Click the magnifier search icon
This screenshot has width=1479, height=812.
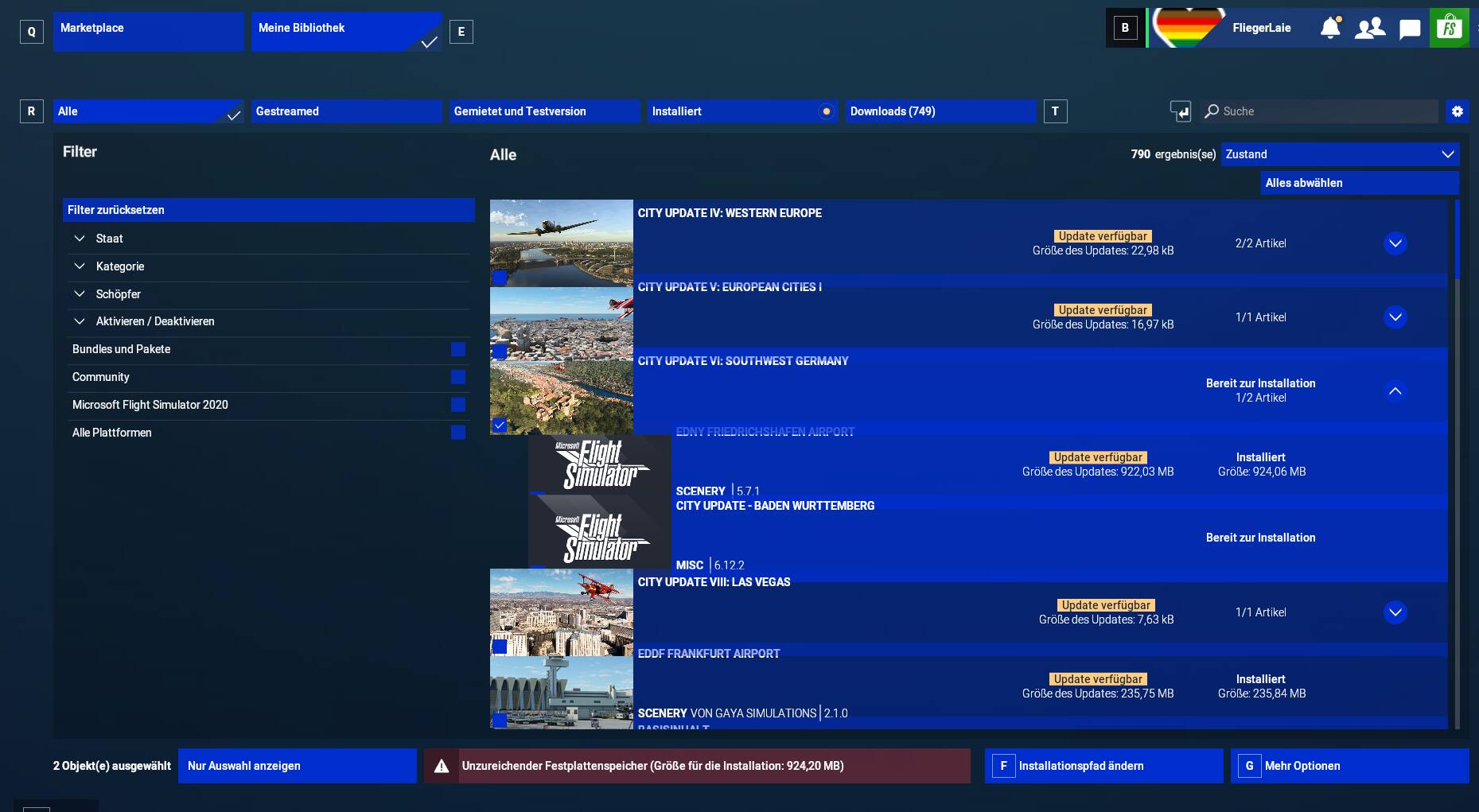[x=1212, y=111]
